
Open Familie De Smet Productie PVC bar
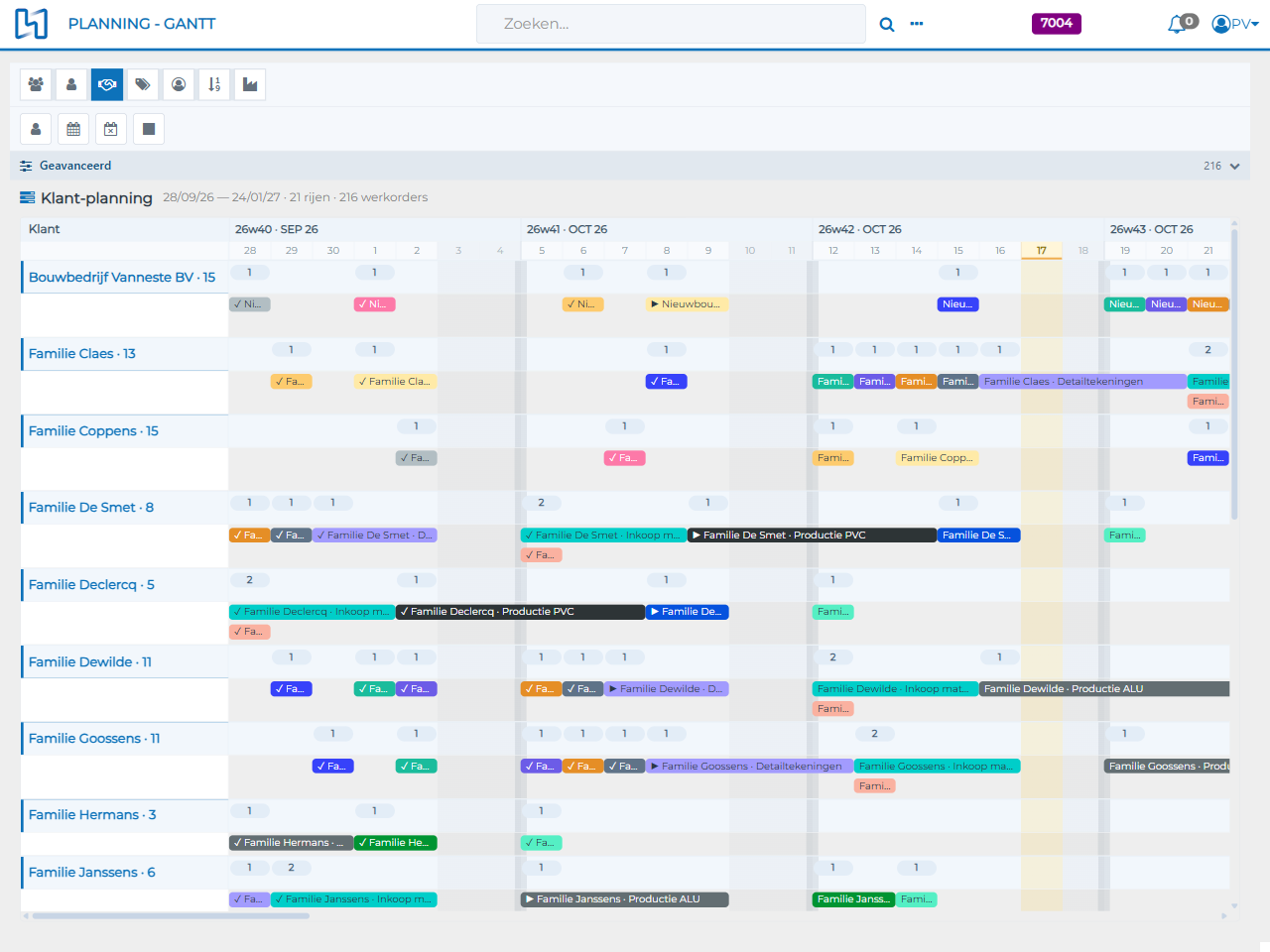click(812, 535)
